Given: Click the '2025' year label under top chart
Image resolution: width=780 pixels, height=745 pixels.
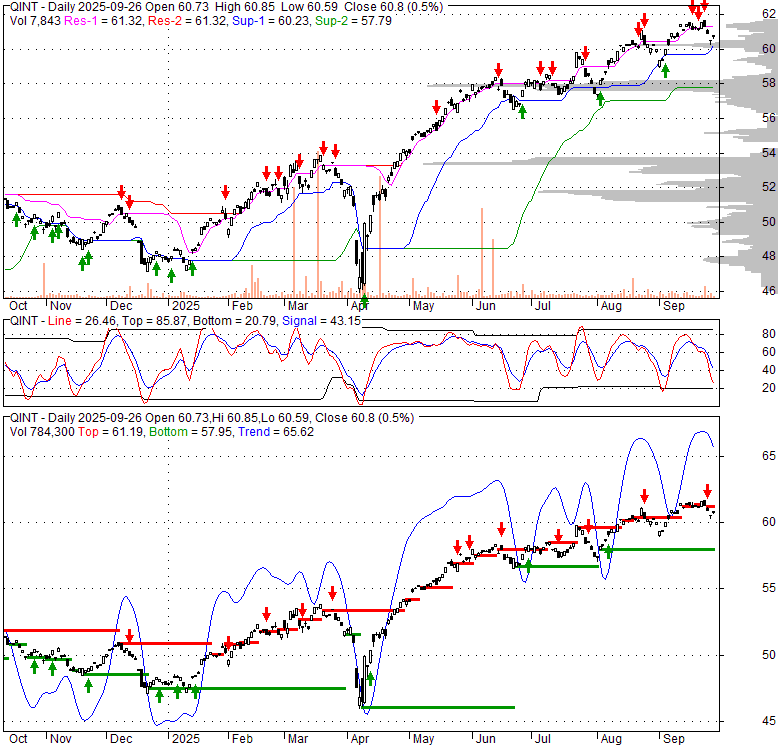Looking at the screenshot, I should click(186, 306).
